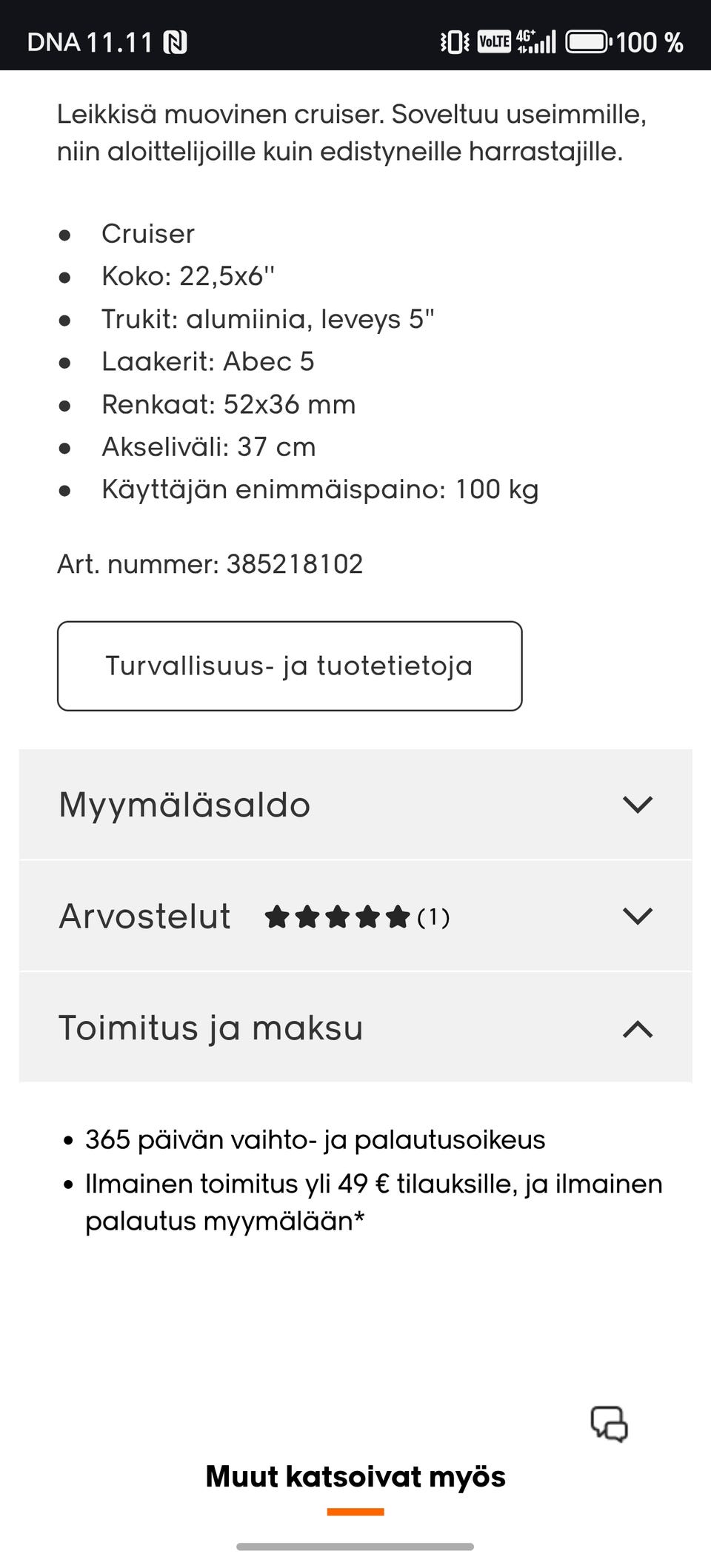Collapse the Toimitus ja maksu section

(x=638, y=1028)
